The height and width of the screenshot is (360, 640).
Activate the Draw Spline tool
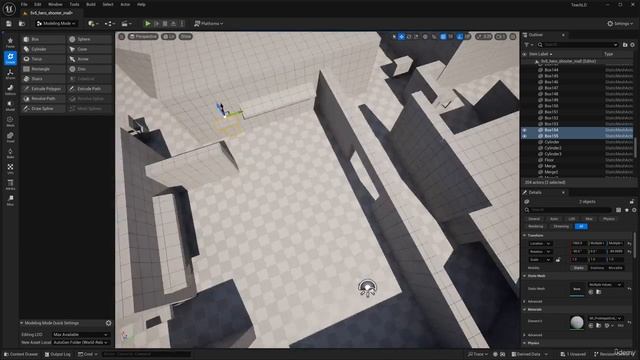[43, 109]
